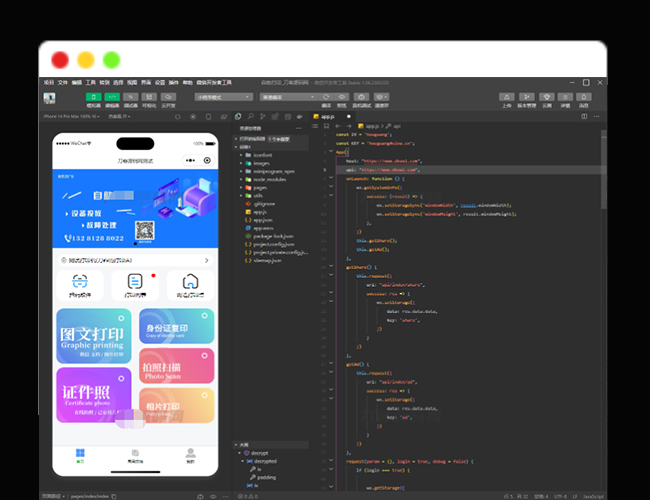
Task: Expand the utils folder in file tree
Action: [257, 196]
